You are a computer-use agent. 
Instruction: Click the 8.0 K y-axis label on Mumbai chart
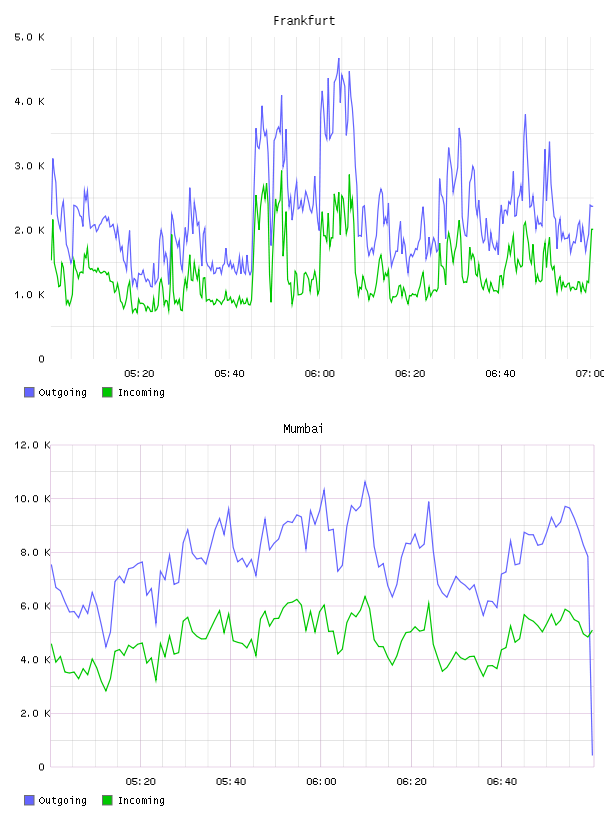35,552
